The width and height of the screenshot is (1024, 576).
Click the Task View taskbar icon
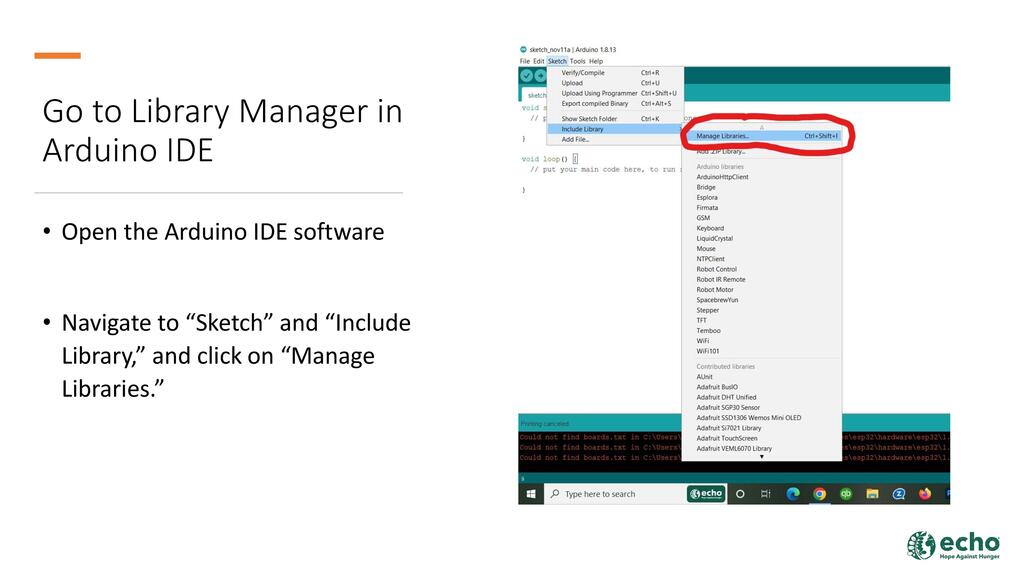(x=766, y=494)
